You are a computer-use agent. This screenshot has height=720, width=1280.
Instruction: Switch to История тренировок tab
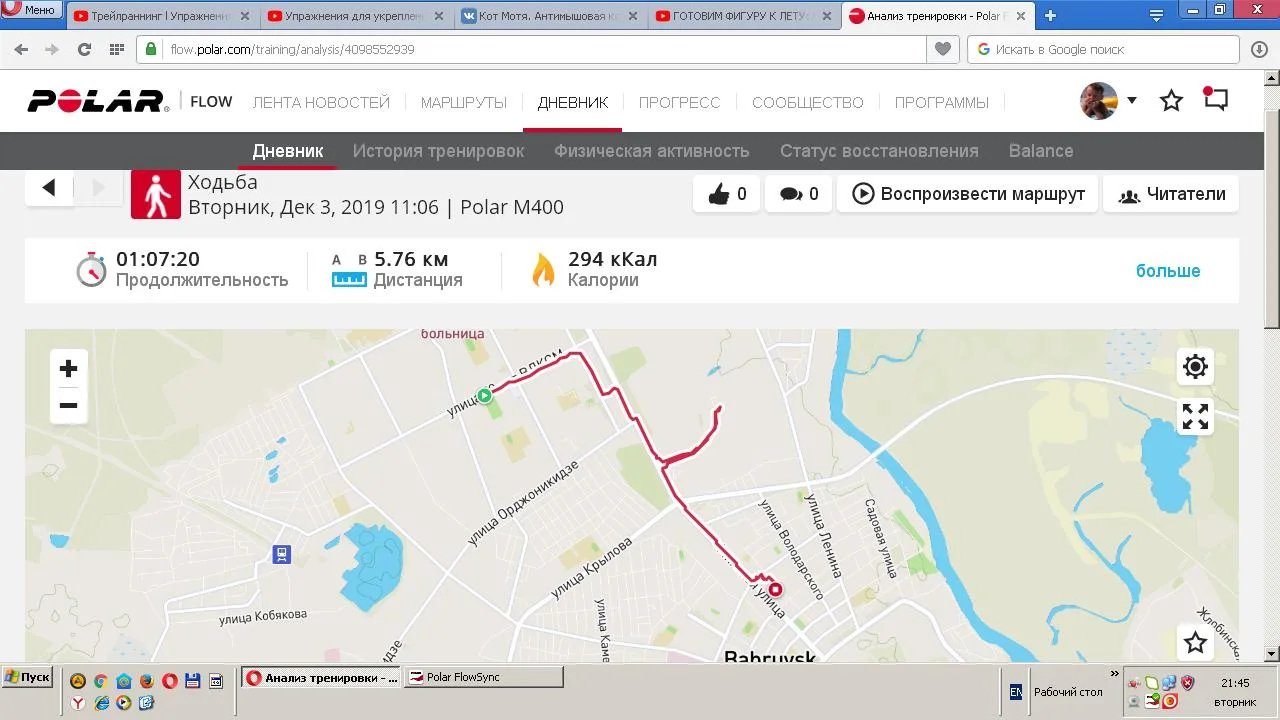pos(438,151)
